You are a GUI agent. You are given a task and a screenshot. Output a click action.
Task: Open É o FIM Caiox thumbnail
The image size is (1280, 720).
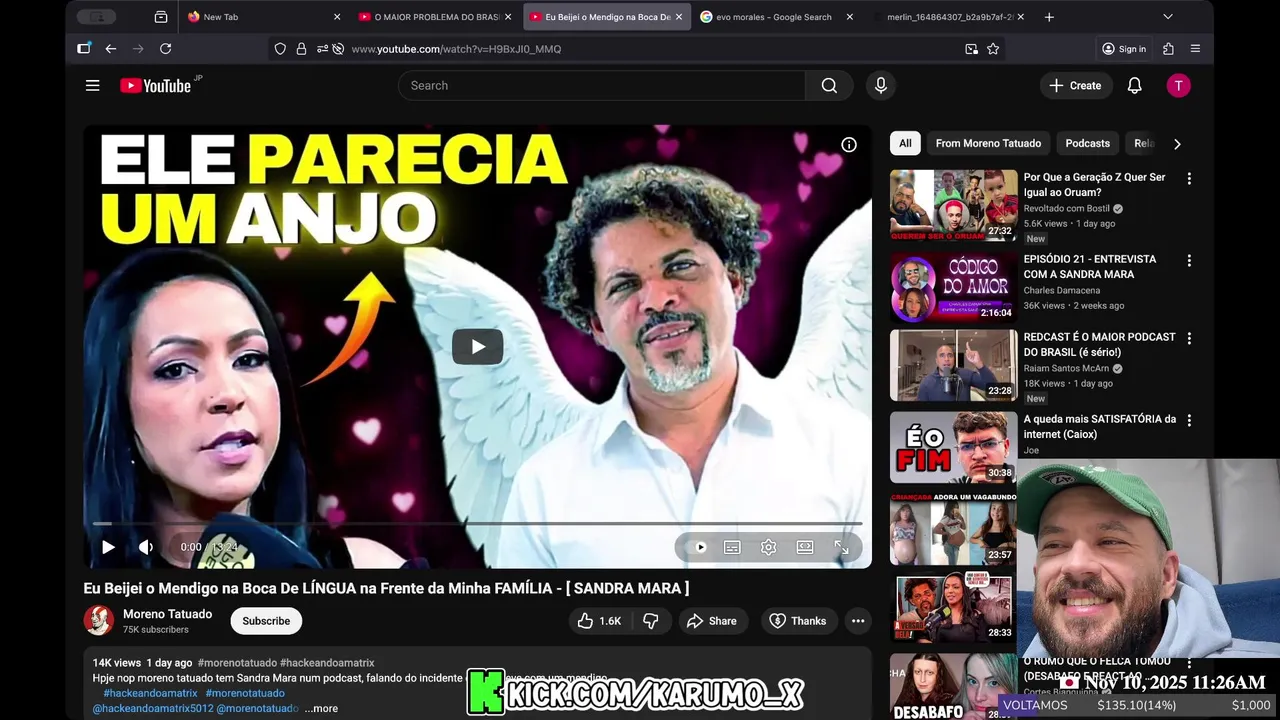click(x=954, y=447)
